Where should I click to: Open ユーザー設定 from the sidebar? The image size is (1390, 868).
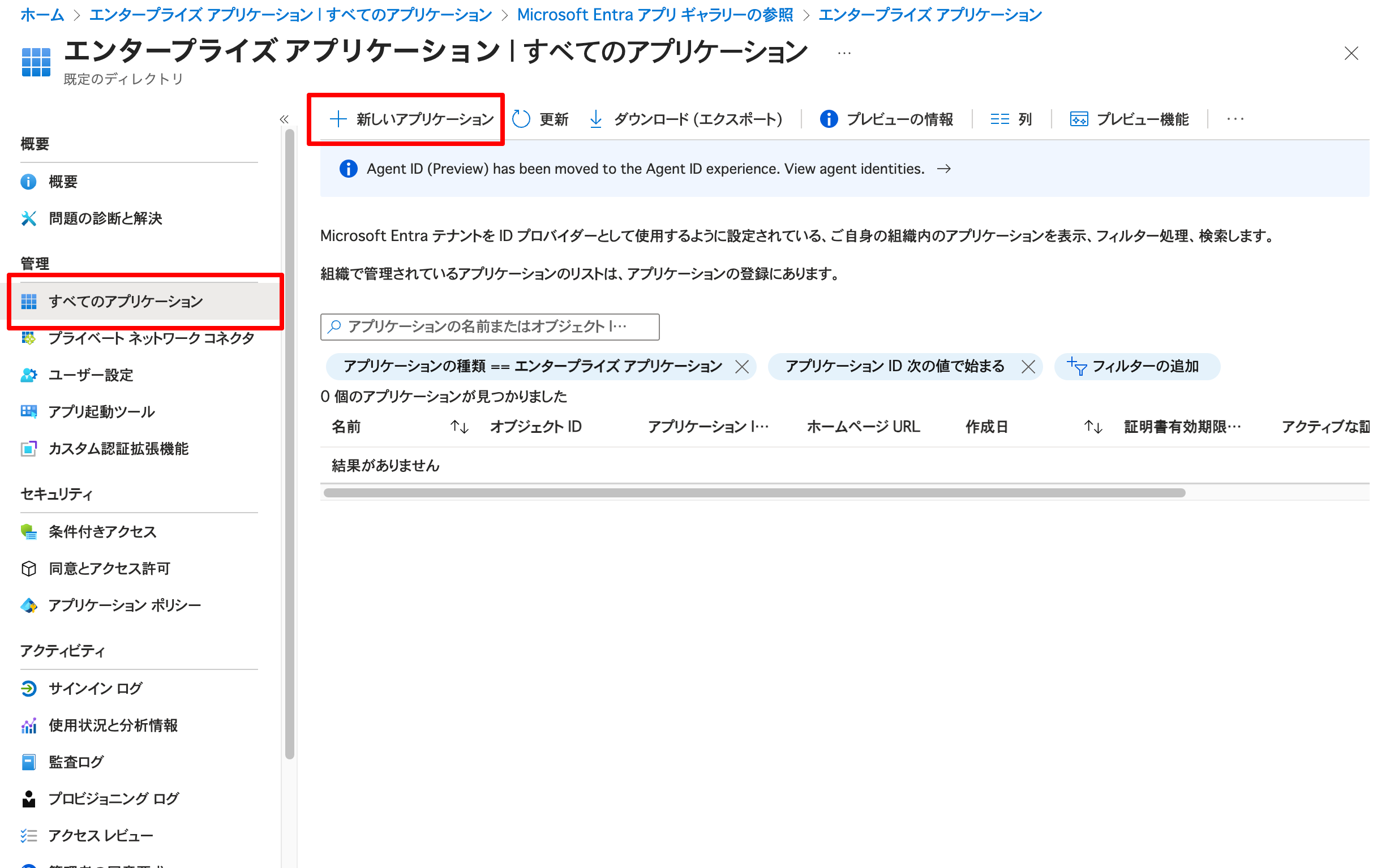(90, 375)
